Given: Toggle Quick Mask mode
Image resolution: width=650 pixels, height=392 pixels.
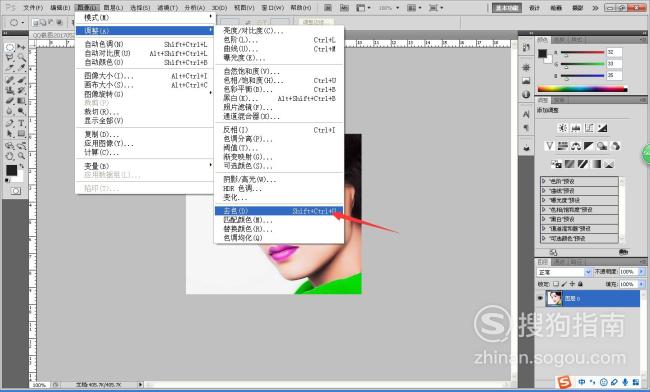Looking at the screenshot, I should [16, 191].
